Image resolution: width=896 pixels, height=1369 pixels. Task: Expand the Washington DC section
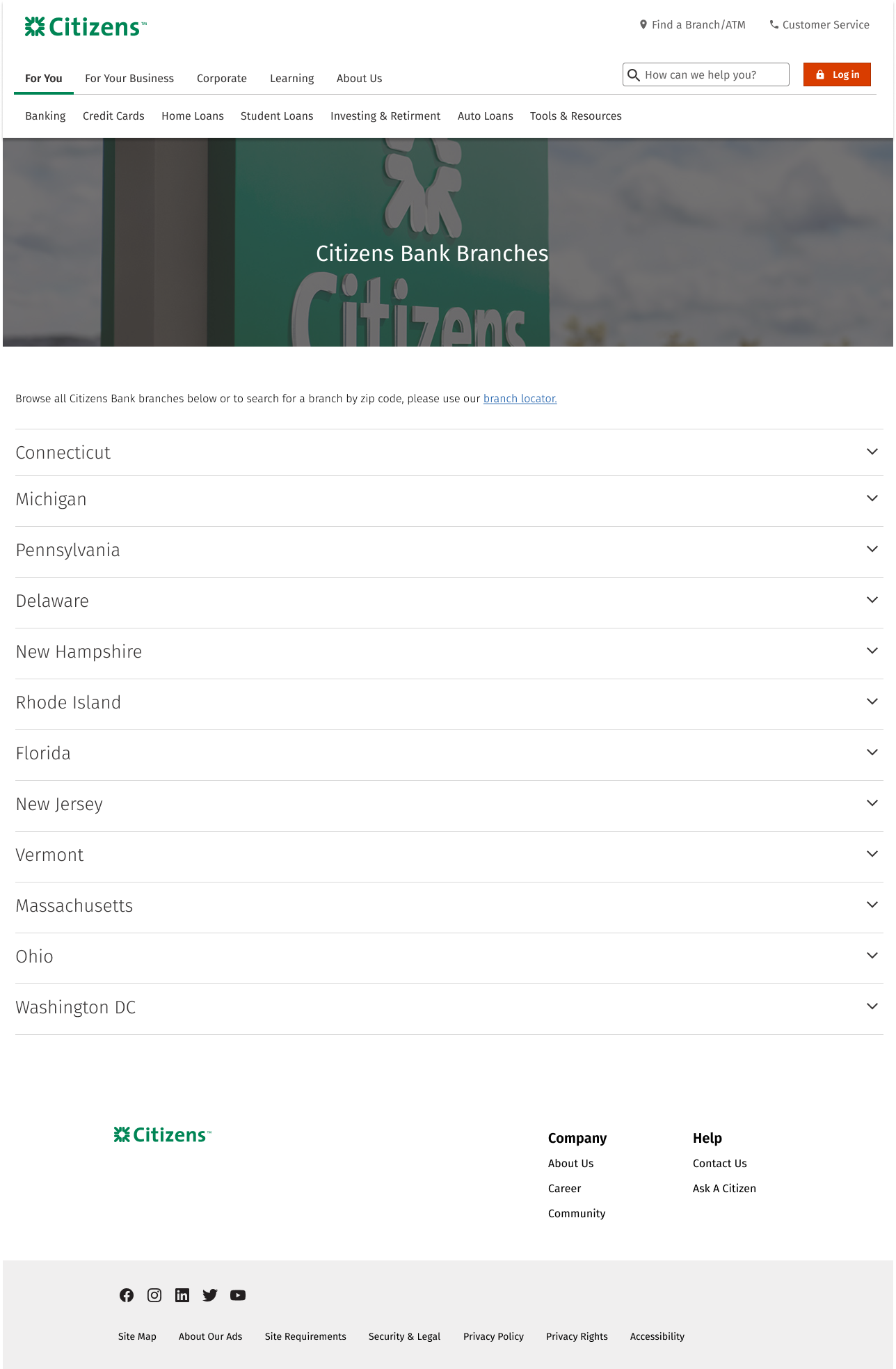[449, 1008]
